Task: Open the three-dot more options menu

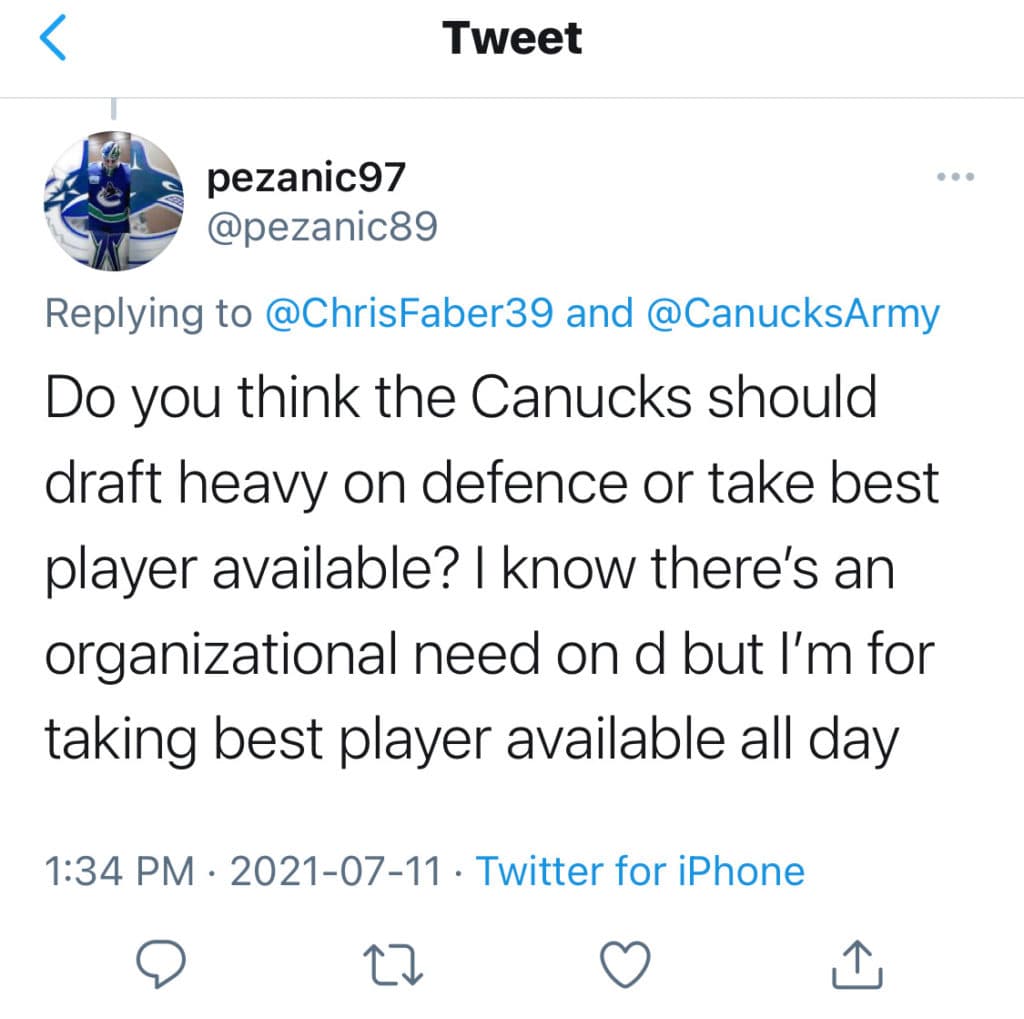Action: (x=955, y=178)
